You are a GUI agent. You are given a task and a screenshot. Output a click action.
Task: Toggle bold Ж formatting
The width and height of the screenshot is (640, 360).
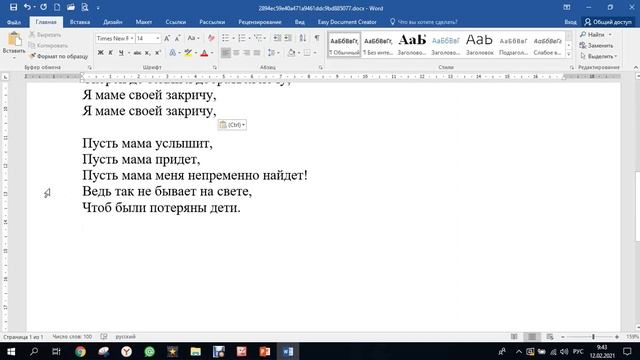tap(100, 53)
